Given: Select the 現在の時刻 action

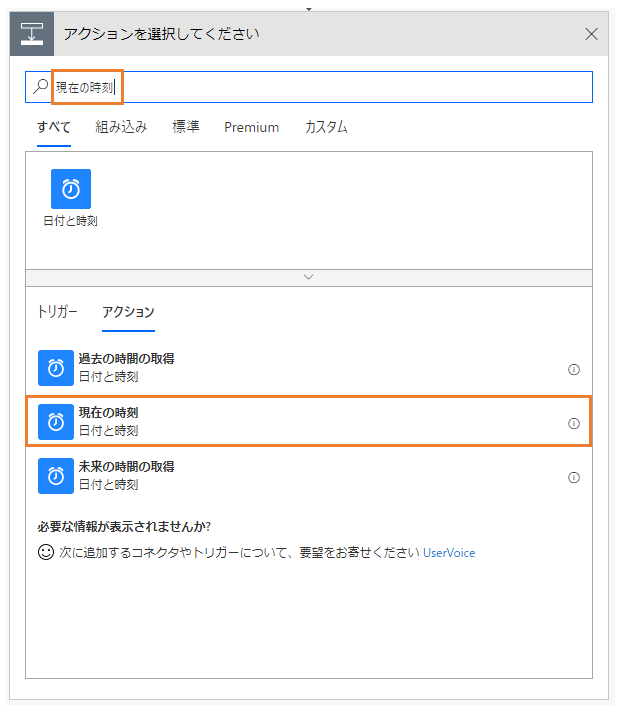Looking at the screenshot, I should [x=309, y=422].
